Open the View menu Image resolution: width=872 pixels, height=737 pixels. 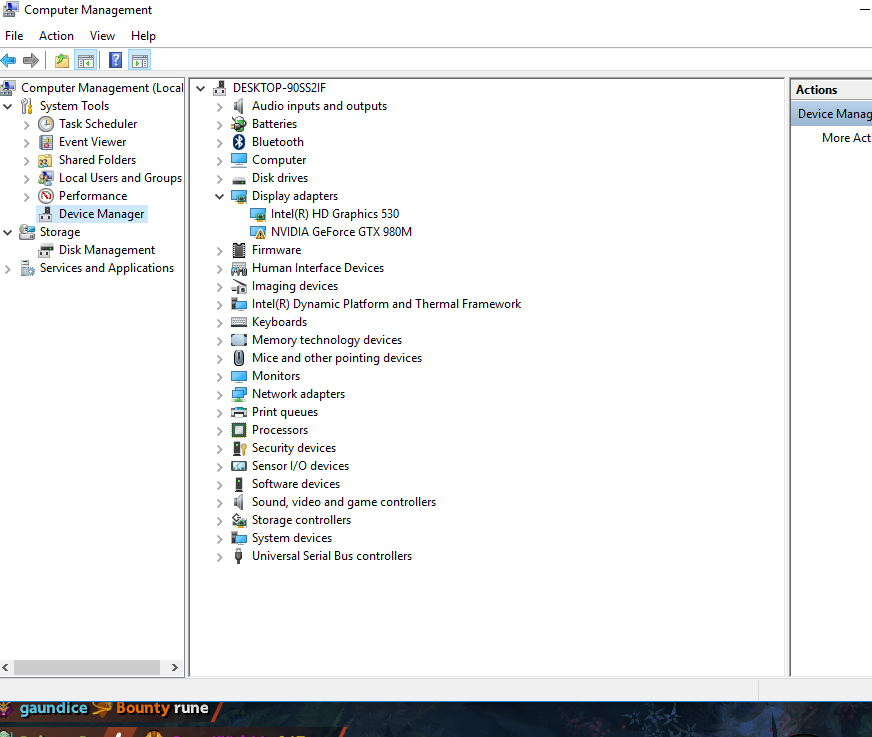click(x=102, y=36)
